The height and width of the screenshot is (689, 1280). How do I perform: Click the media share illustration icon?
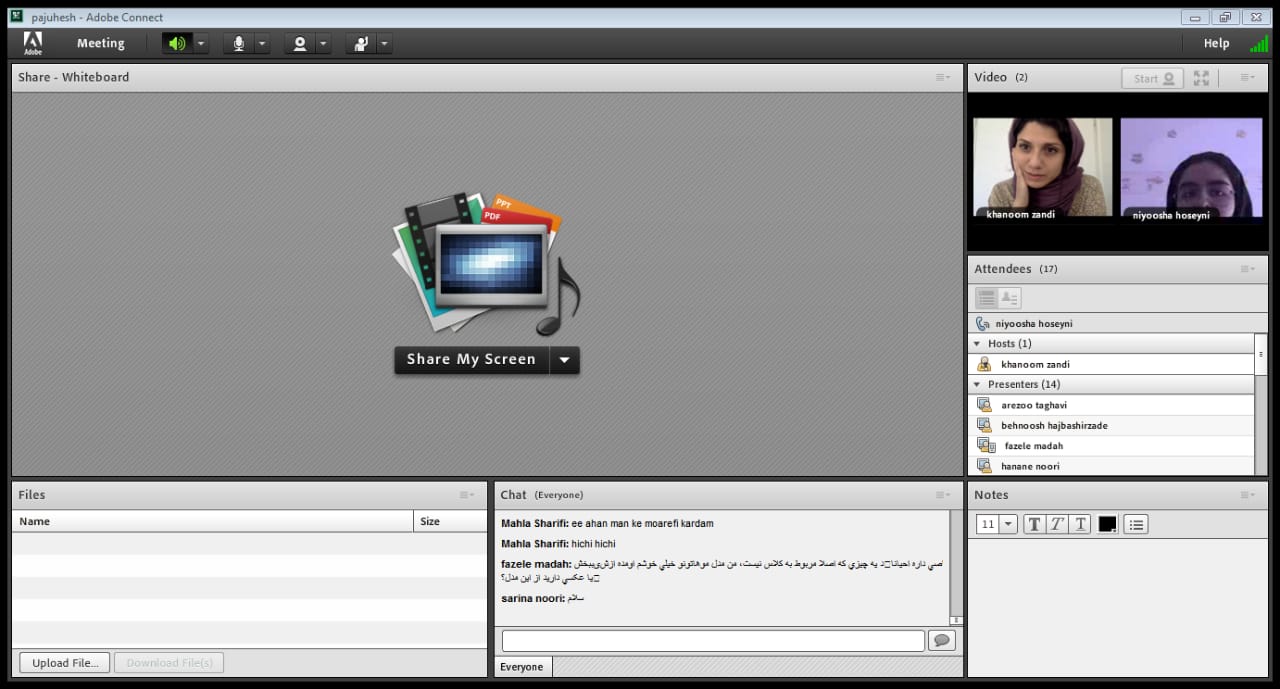click(485, 263)
